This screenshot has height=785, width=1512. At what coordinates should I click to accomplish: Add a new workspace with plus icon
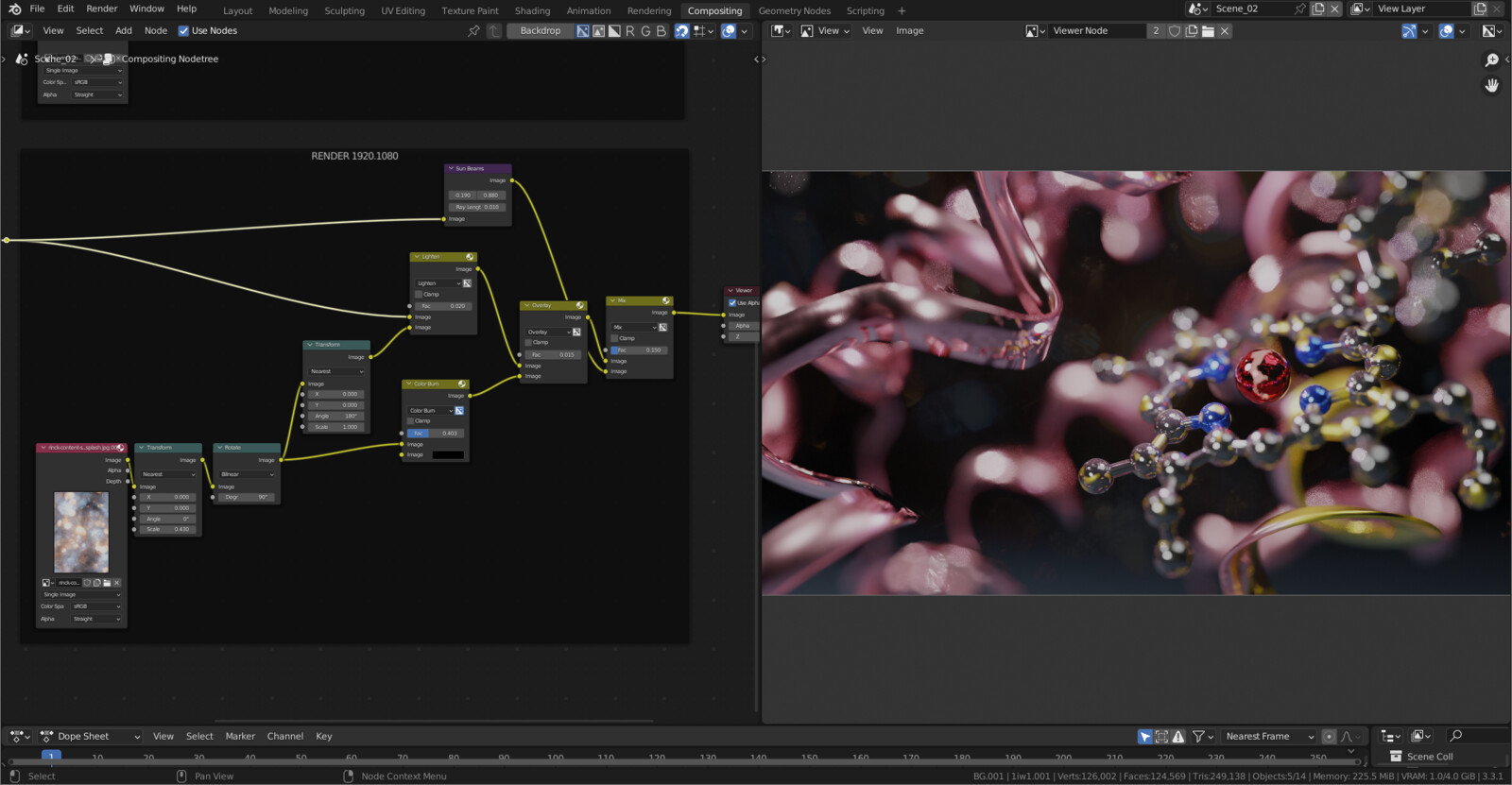[x=902, y=10]
